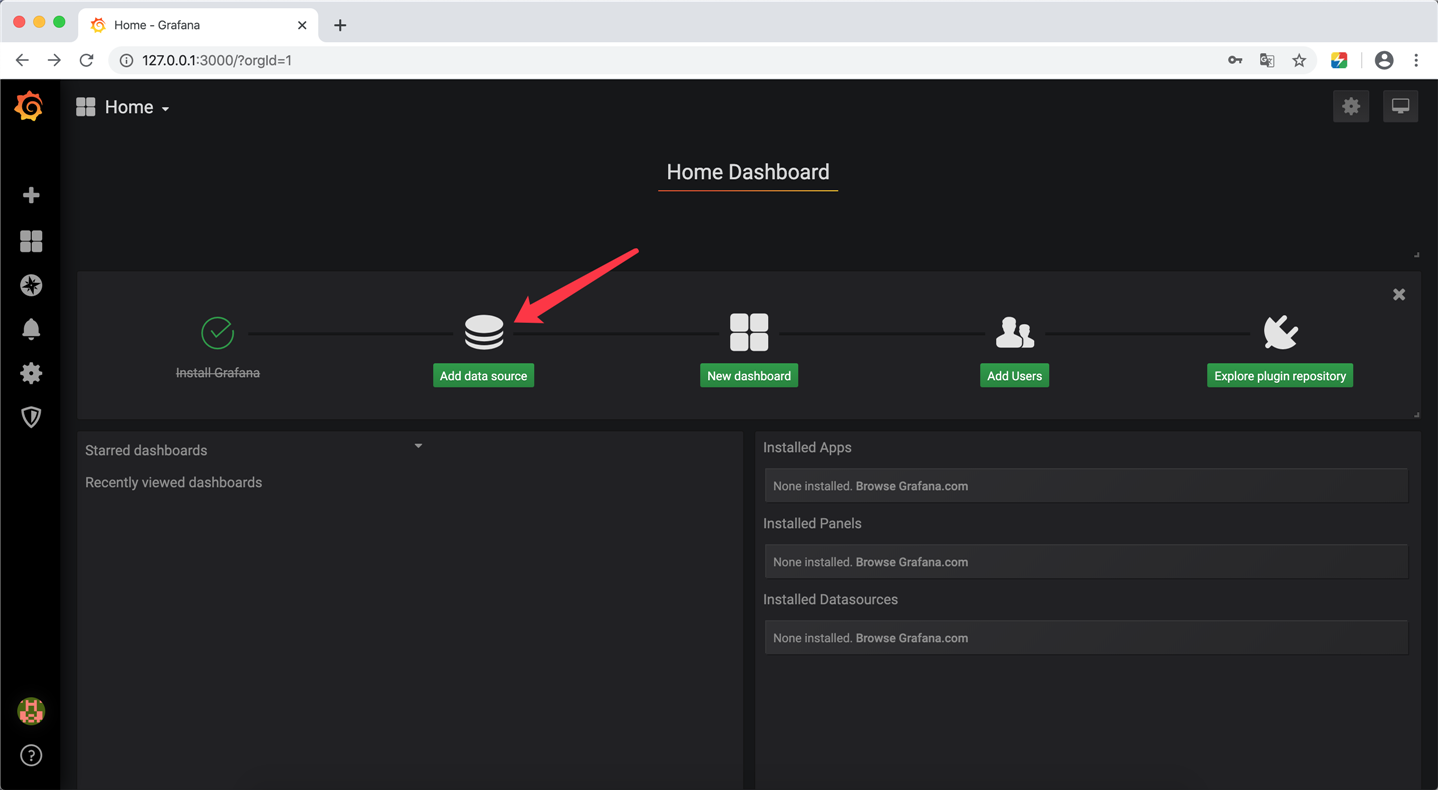Screen dimensions: 1438x790
Task: Open Browse Grafana.com under Installed Panels
Action: [912, 562]
